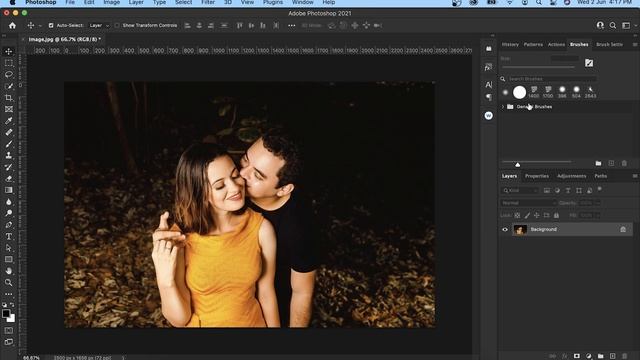The image size is (640, 360).
Task: Open Auto-Select Layer dropdown
Action: 99,25
